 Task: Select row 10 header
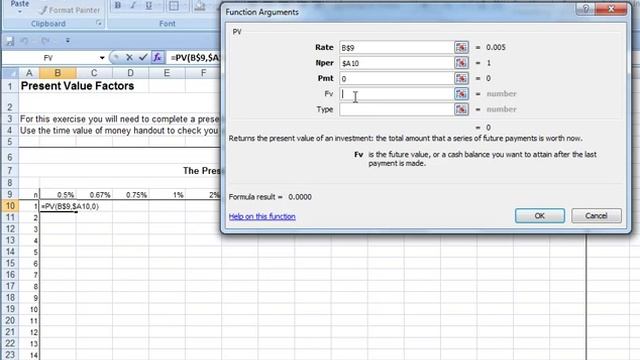(10, 206)
